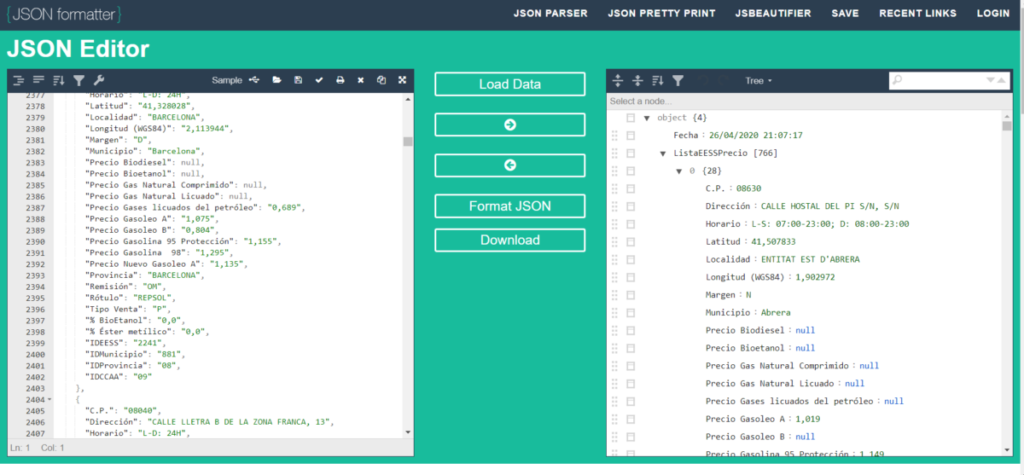Image resolution: width=1024 pixels, height=475 pixels.
Task: Save the JSON with floppy disk icon
Action: tap(298, 80)
